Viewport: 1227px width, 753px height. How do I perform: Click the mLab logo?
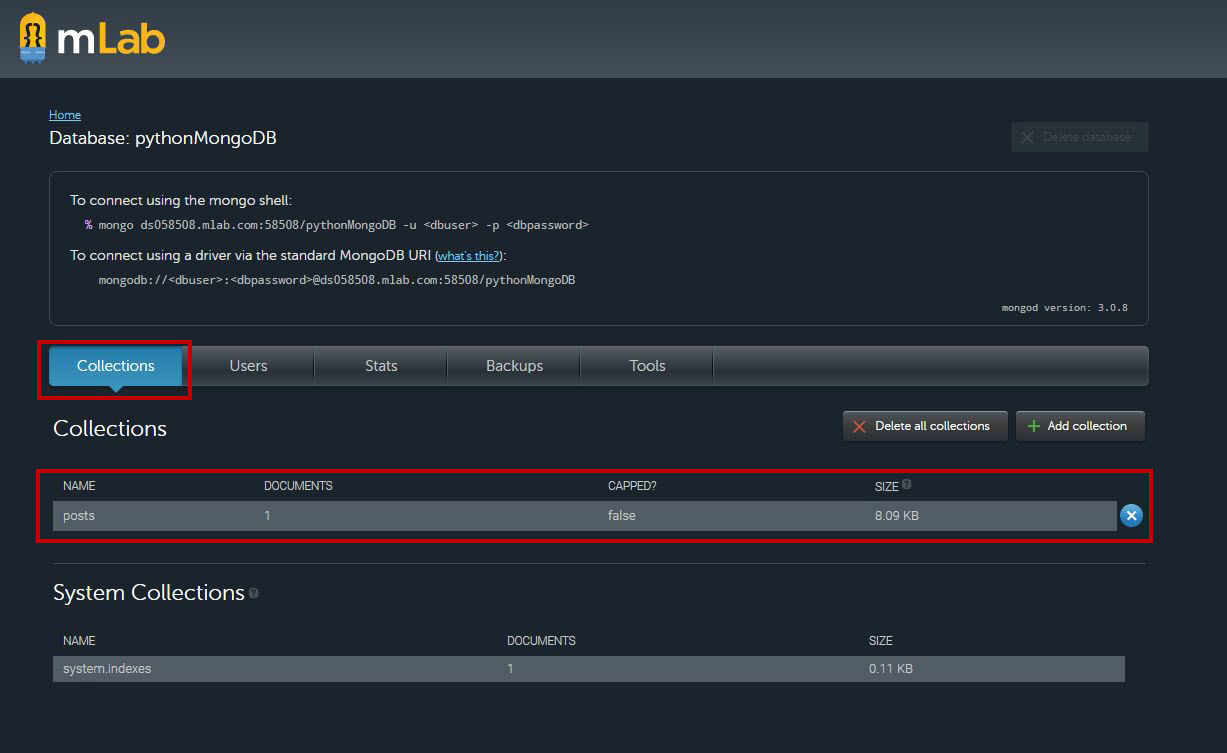(x=92, y=38)
